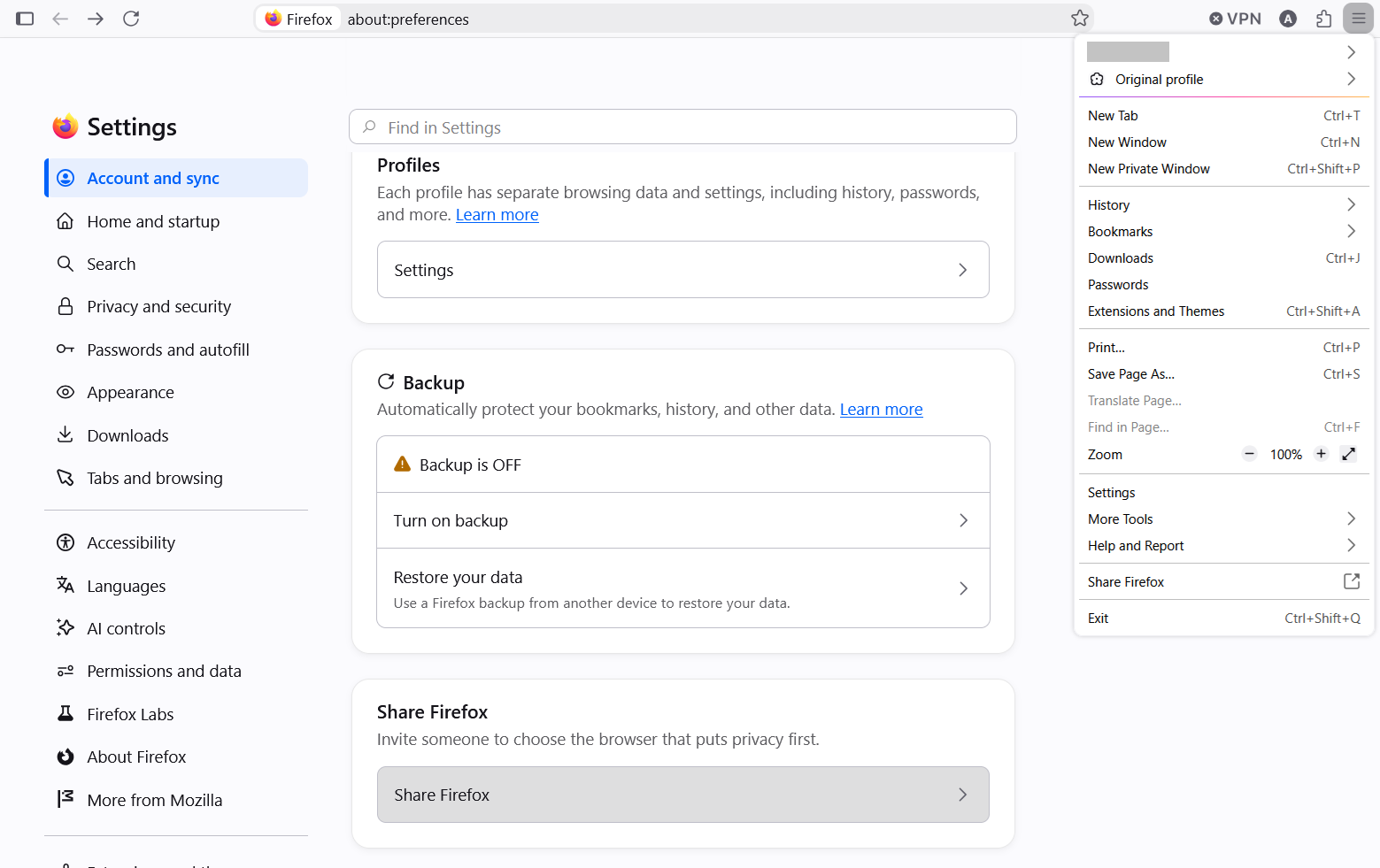Bookmark this page with the star icon
The width and height of the screenshot is (1380, 868).
(1079, 19)
